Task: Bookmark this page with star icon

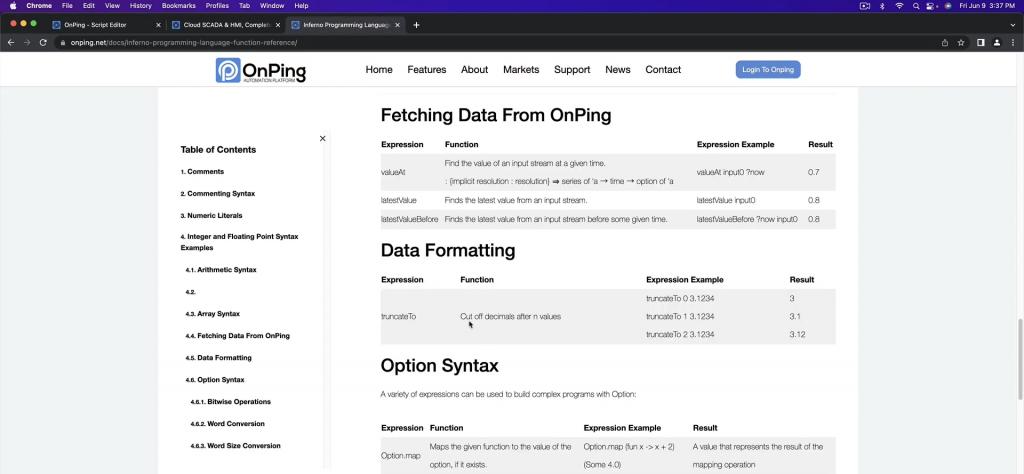Action: click(961, 42)
